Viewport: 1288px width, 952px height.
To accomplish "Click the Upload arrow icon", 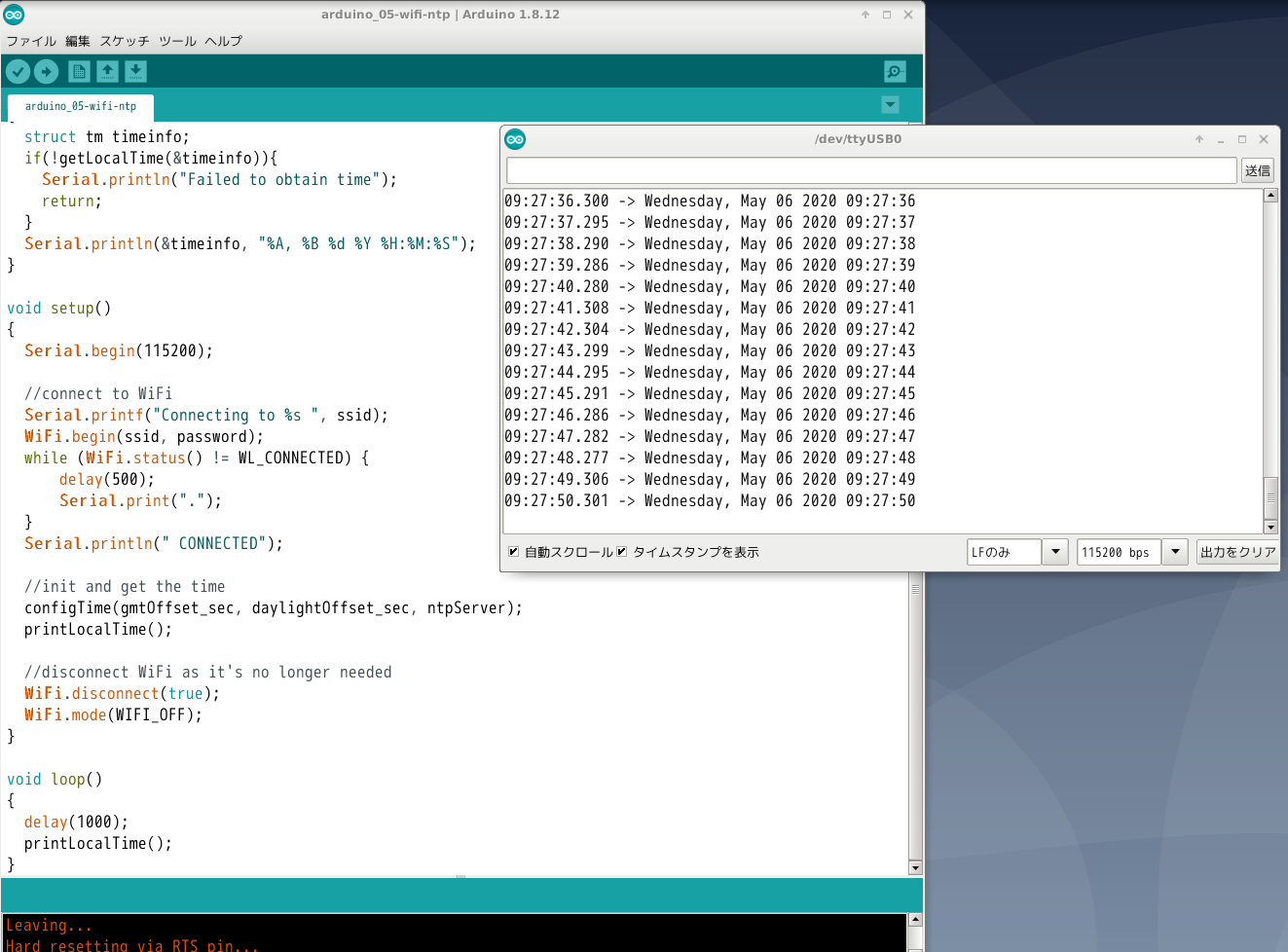I will [46, 71].
